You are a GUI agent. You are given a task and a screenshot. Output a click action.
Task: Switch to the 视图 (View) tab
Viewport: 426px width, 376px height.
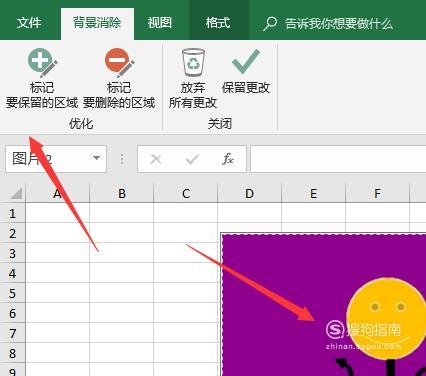tap(160, 23)
